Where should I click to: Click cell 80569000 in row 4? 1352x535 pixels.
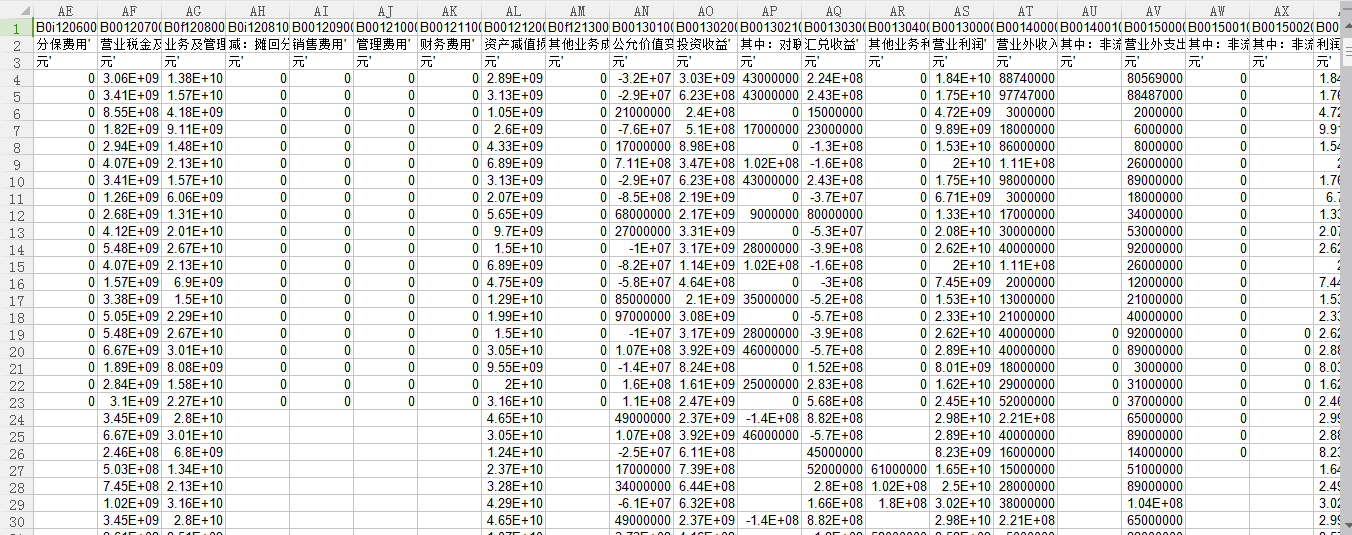coord(1154,79)
